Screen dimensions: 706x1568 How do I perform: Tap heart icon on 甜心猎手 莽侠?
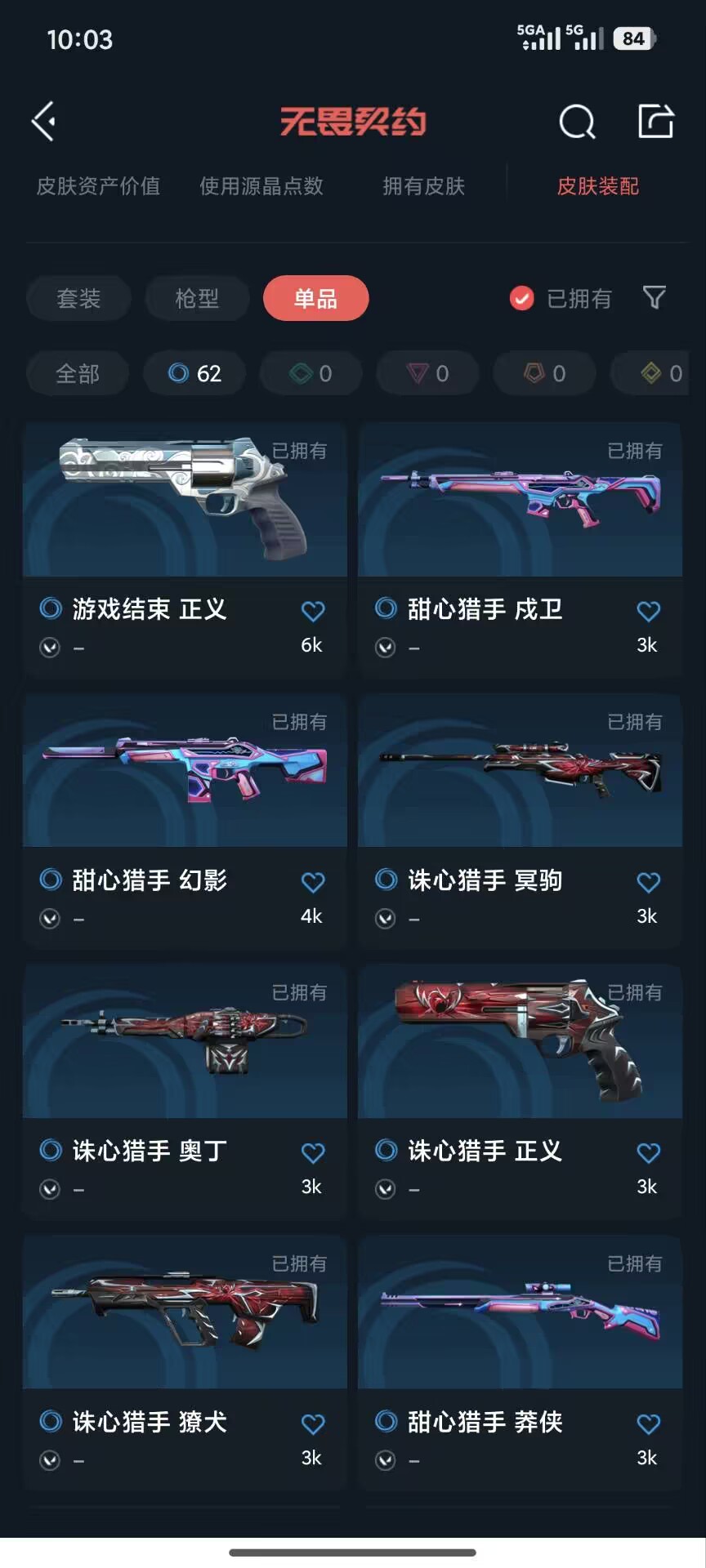click(648, 1423)
